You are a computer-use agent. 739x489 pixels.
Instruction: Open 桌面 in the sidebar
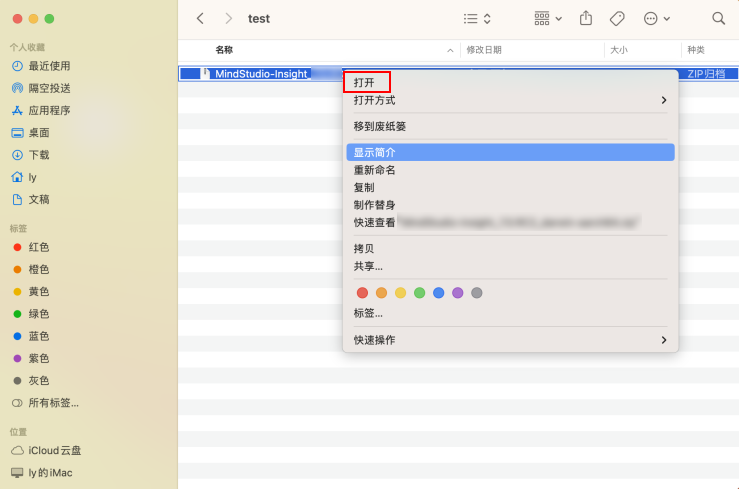[30, 133]
